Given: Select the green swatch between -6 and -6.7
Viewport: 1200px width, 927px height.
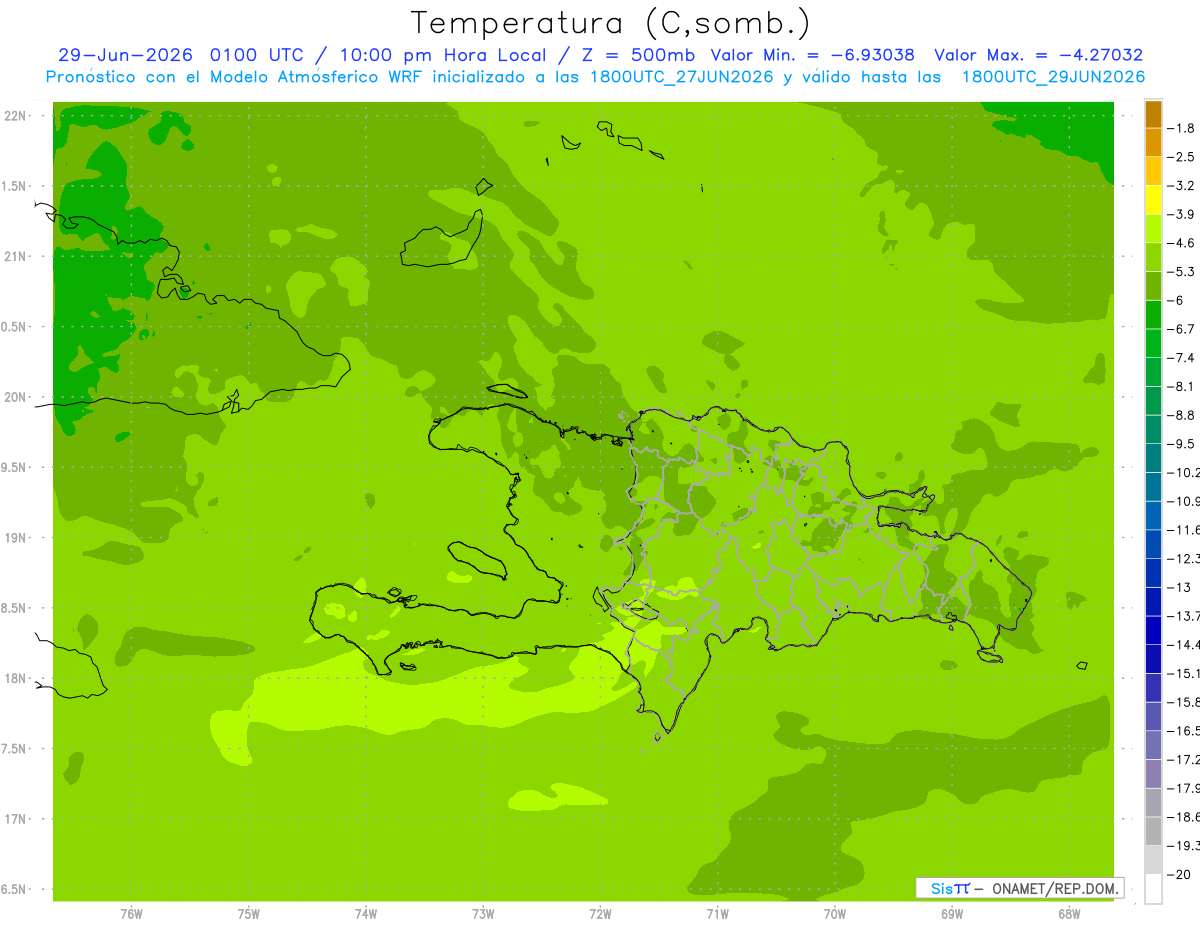Looking at the screenshot, I should coord(1153,315).
